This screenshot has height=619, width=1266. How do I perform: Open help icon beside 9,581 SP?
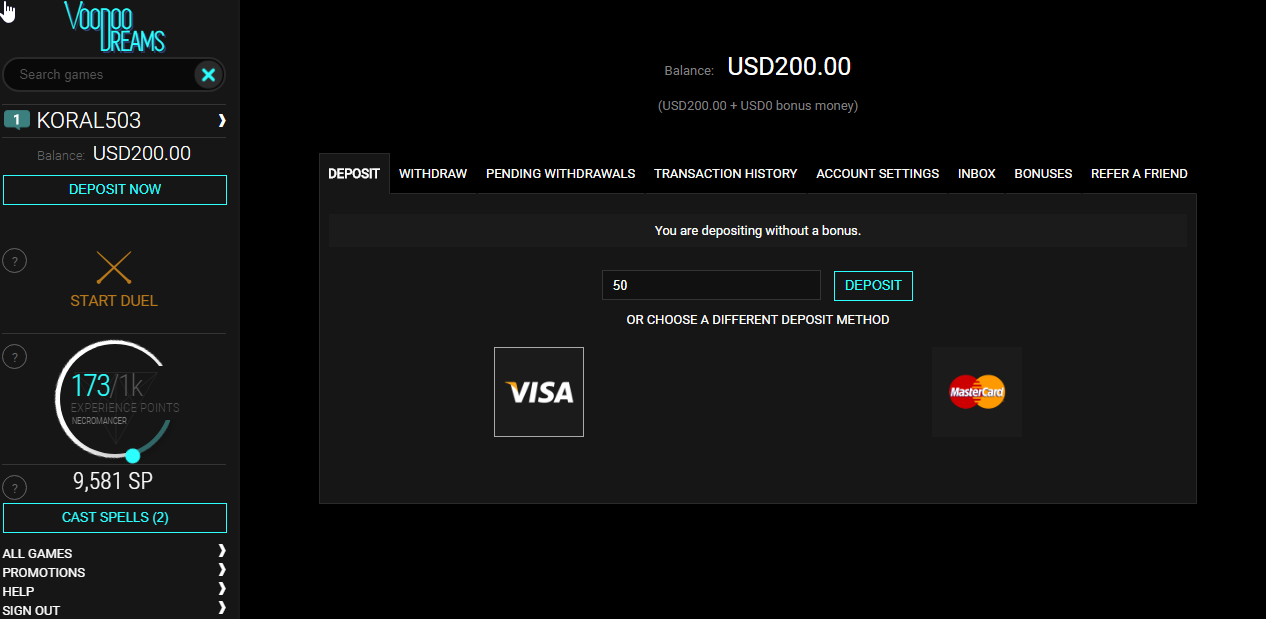14,487
